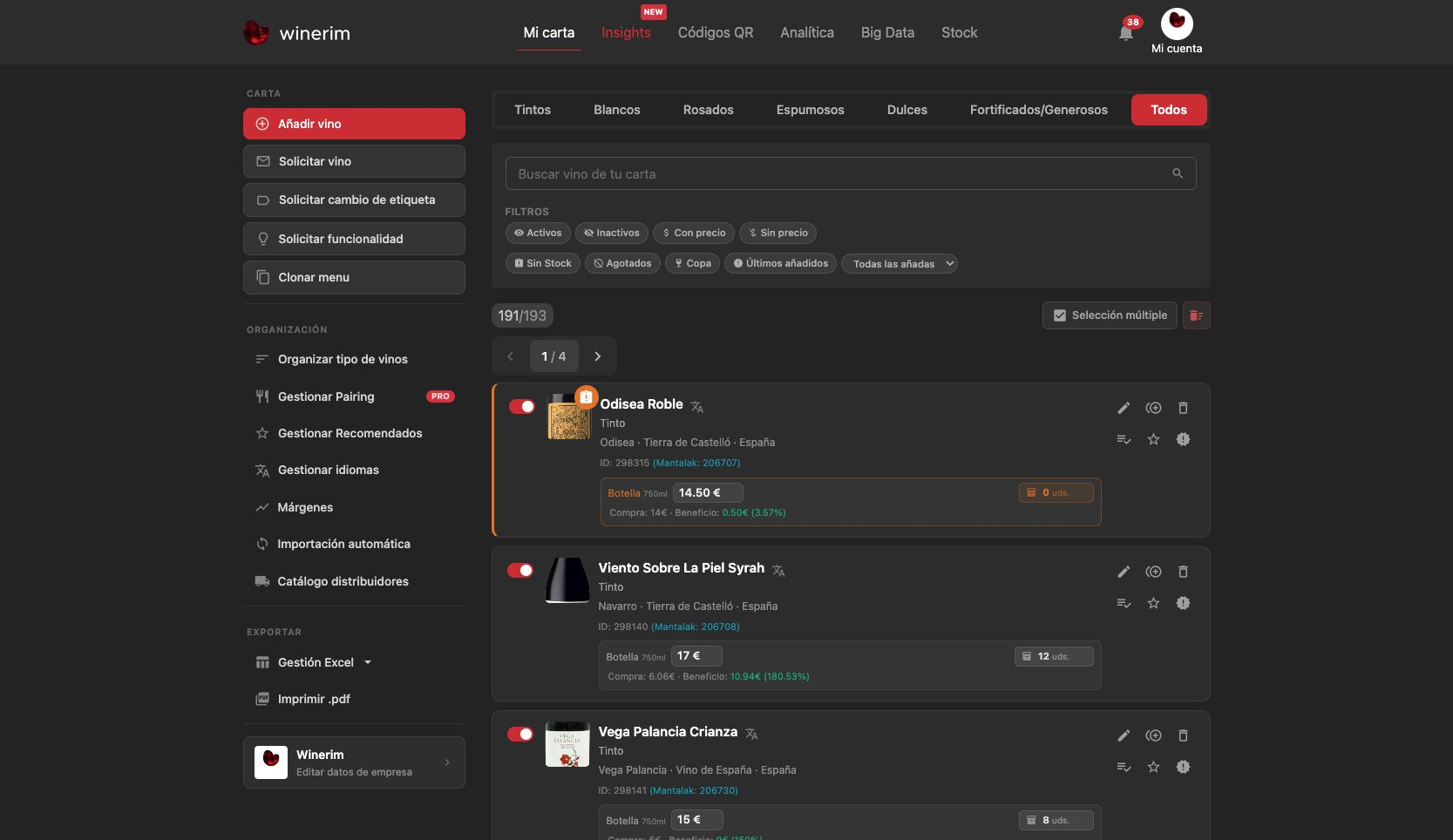Delete Viento Sobre La Piel Syrah with trash icon
1453x840 pixels.
point(1183,572)
